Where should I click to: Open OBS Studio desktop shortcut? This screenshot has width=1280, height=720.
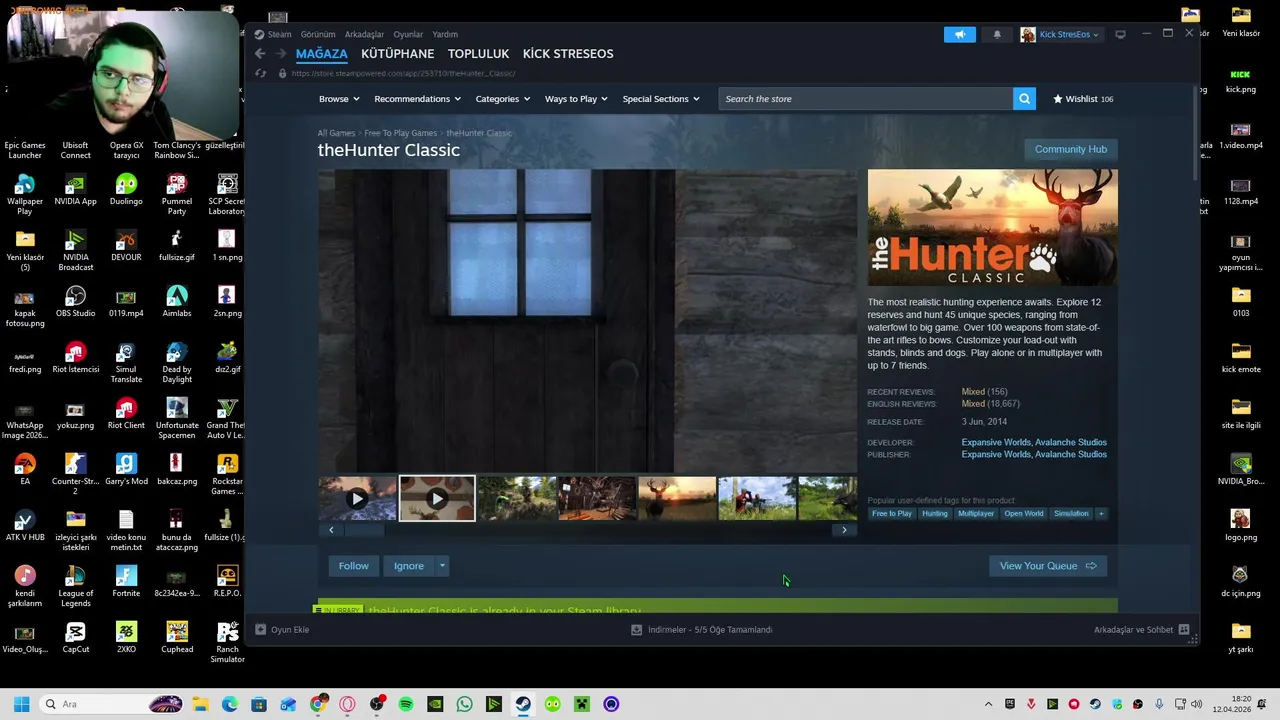click(76, 302)
